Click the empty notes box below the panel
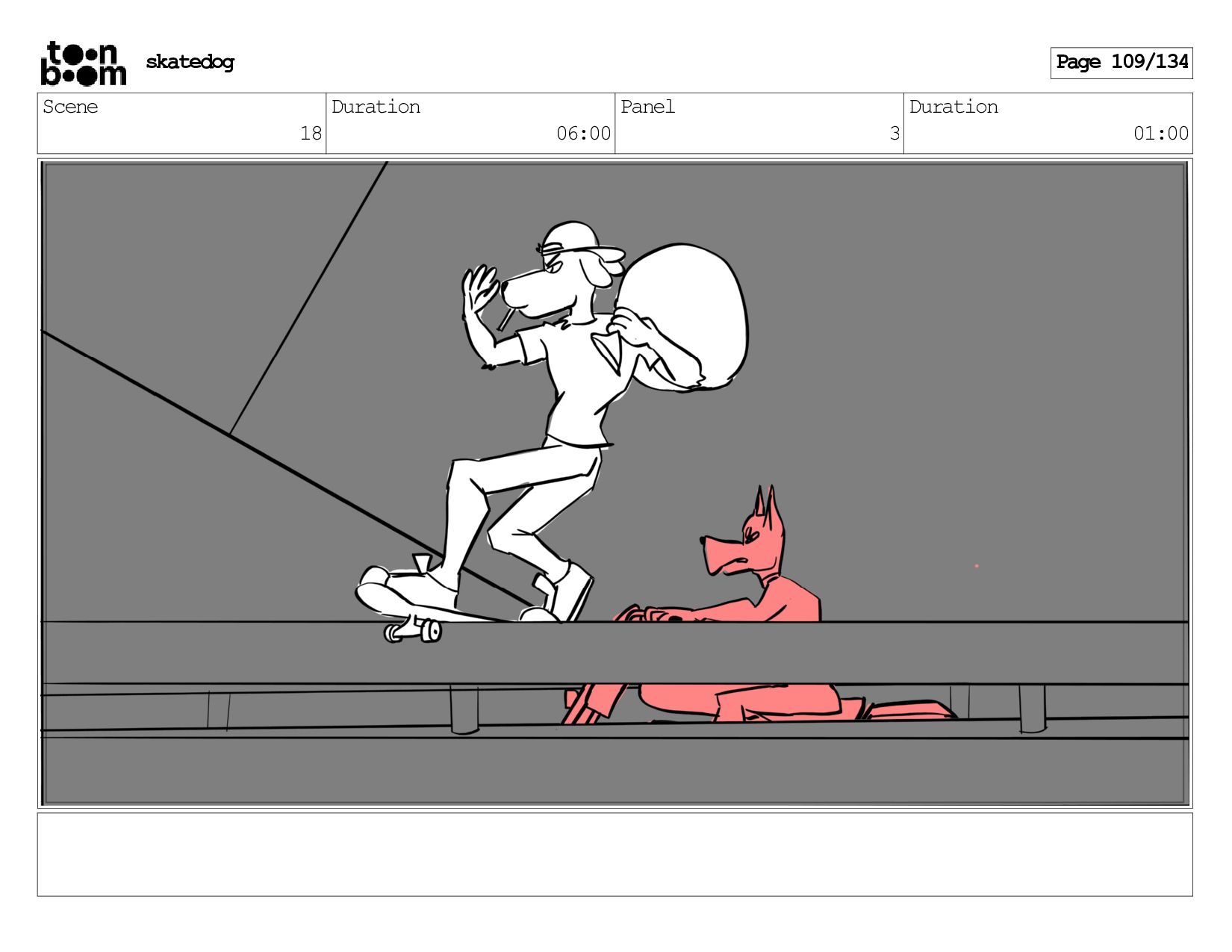The height and width of the screenshot is (952, 1232). 615,854
